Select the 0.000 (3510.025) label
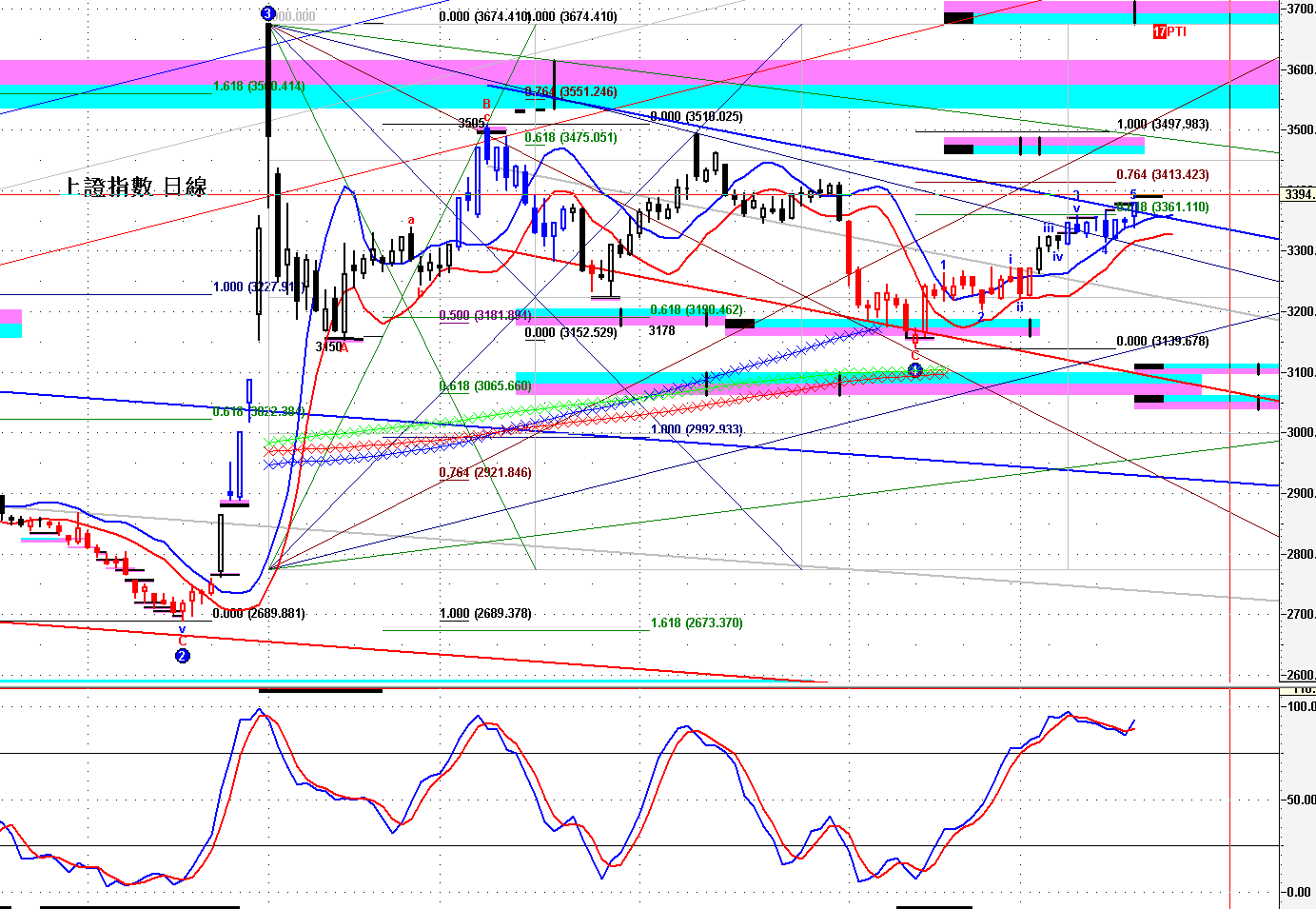 pyautogui.click(x=697, y=116)
